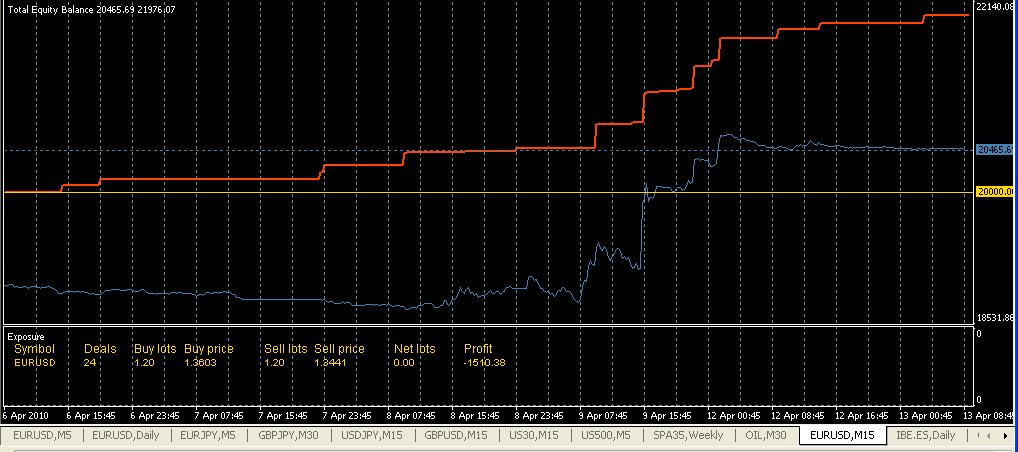Click the 6 Apr 15:45 time label

click(92, 415)
